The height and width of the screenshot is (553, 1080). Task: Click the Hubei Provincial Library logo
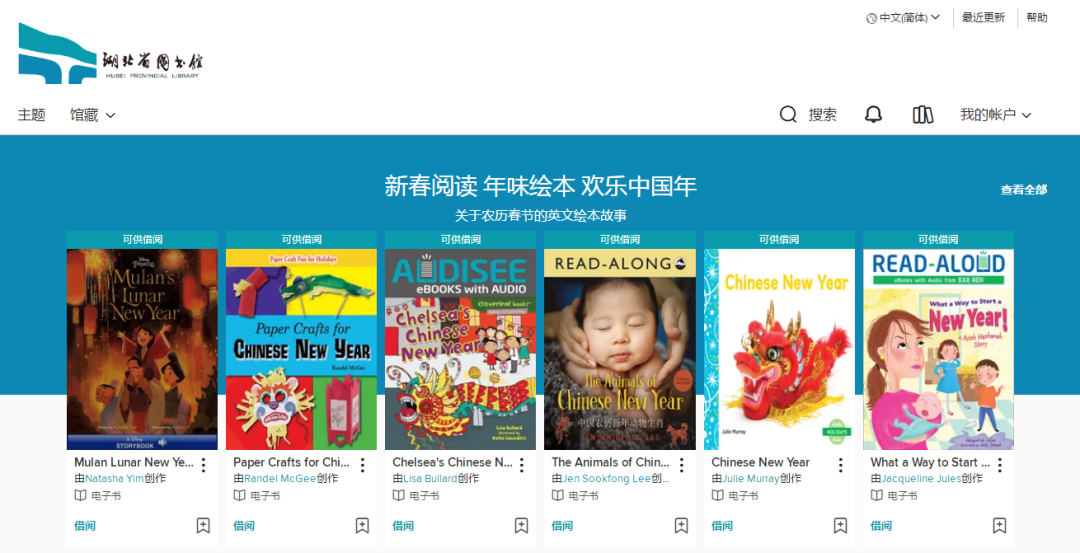pos(111,54)
